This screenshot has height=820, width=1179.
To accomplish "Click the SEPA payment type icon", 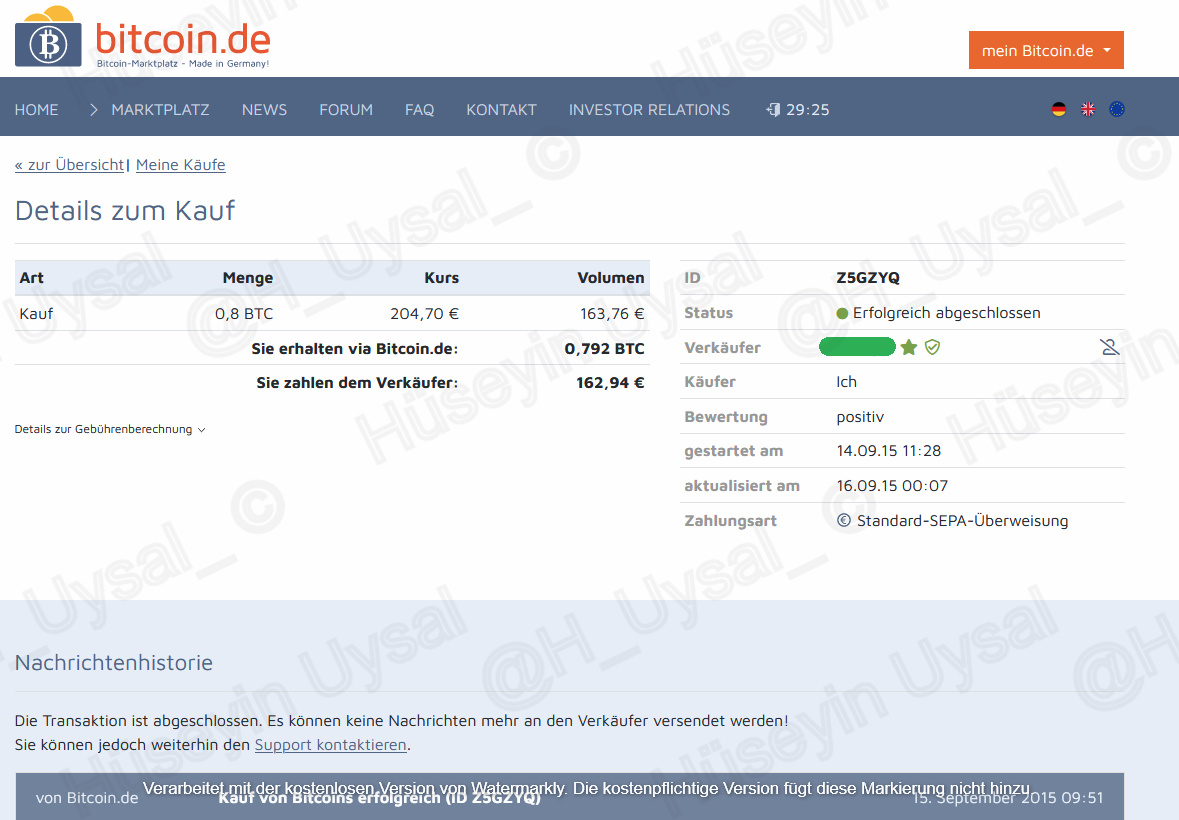I will [844, 520].
